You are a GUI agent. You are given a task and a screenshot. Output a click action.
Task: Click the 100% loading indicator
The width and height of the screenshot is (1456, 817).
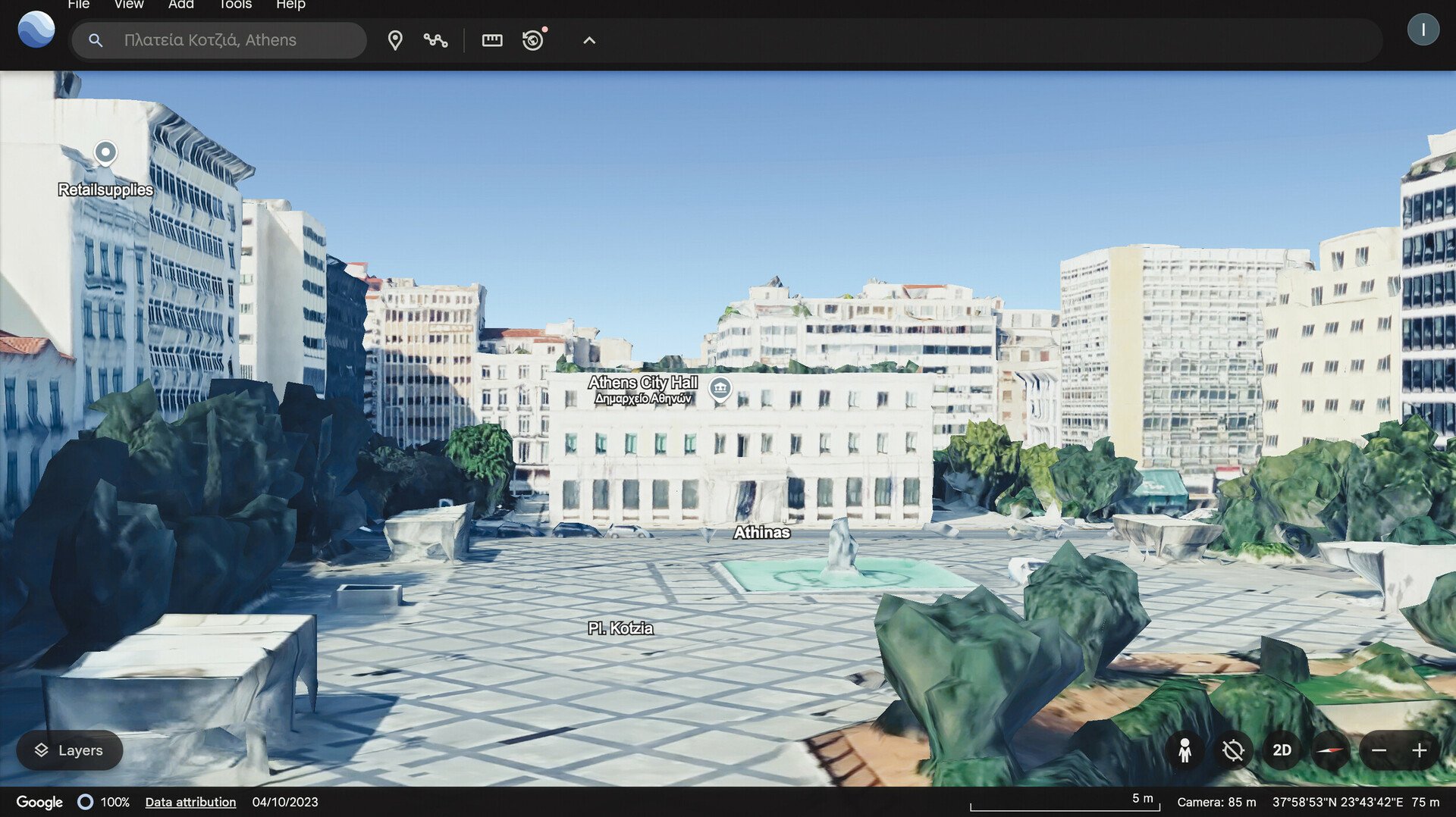pyautogui.click(x=104, y=802)
